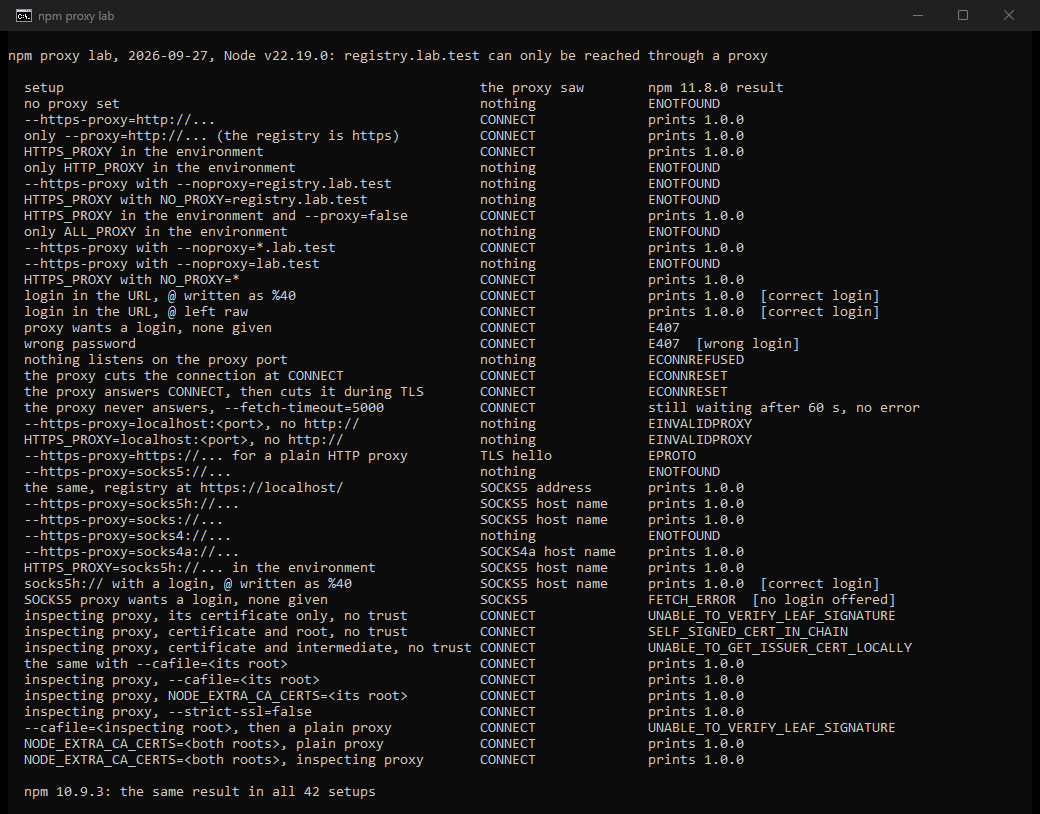This screenshot has height=814, width=1040.
Task: Click '--https-proxy=socks5://...' setup line
Action: coord(127,472)
